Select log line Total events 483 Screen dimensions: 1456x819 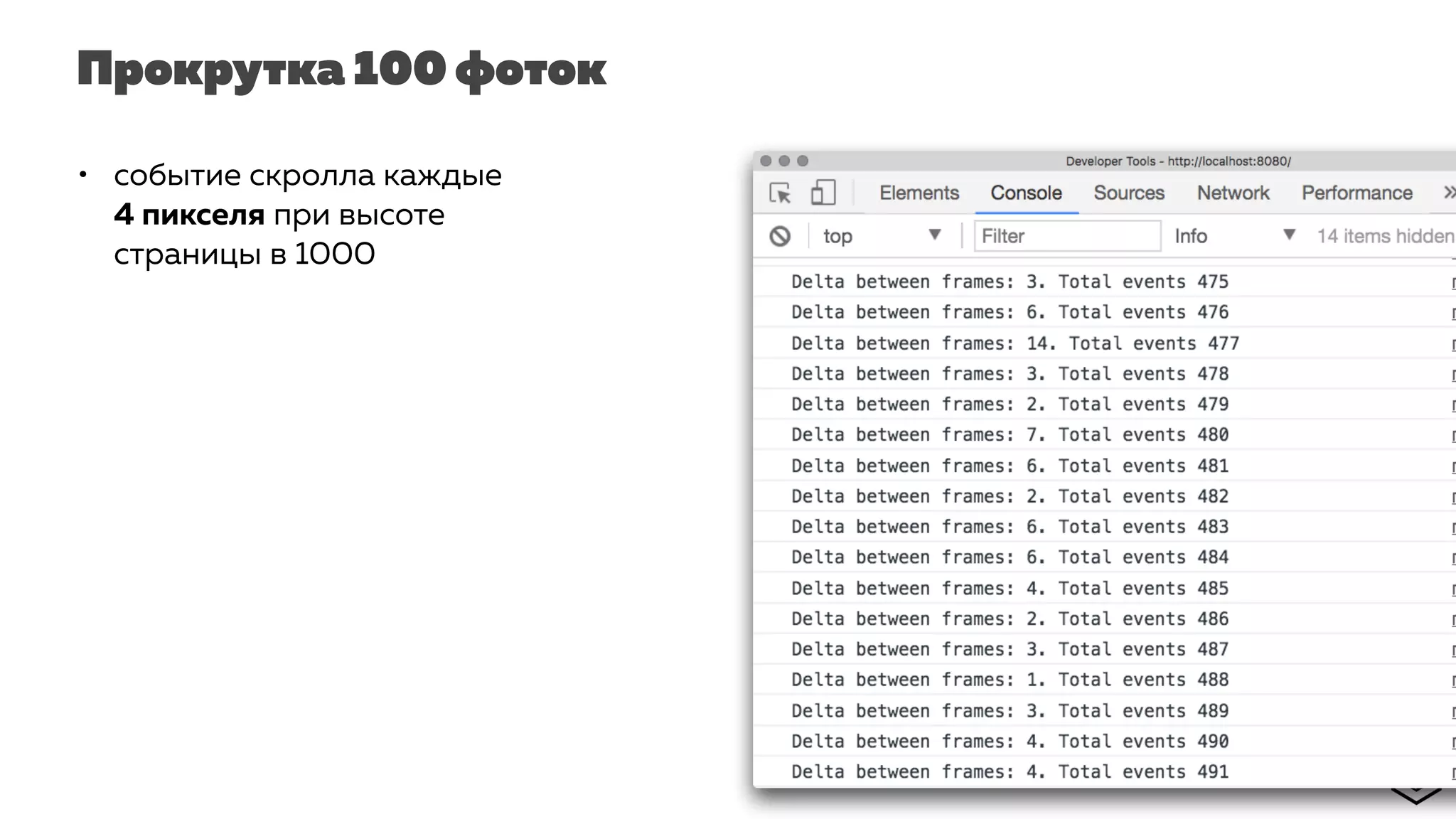[x=1104, y=527]
